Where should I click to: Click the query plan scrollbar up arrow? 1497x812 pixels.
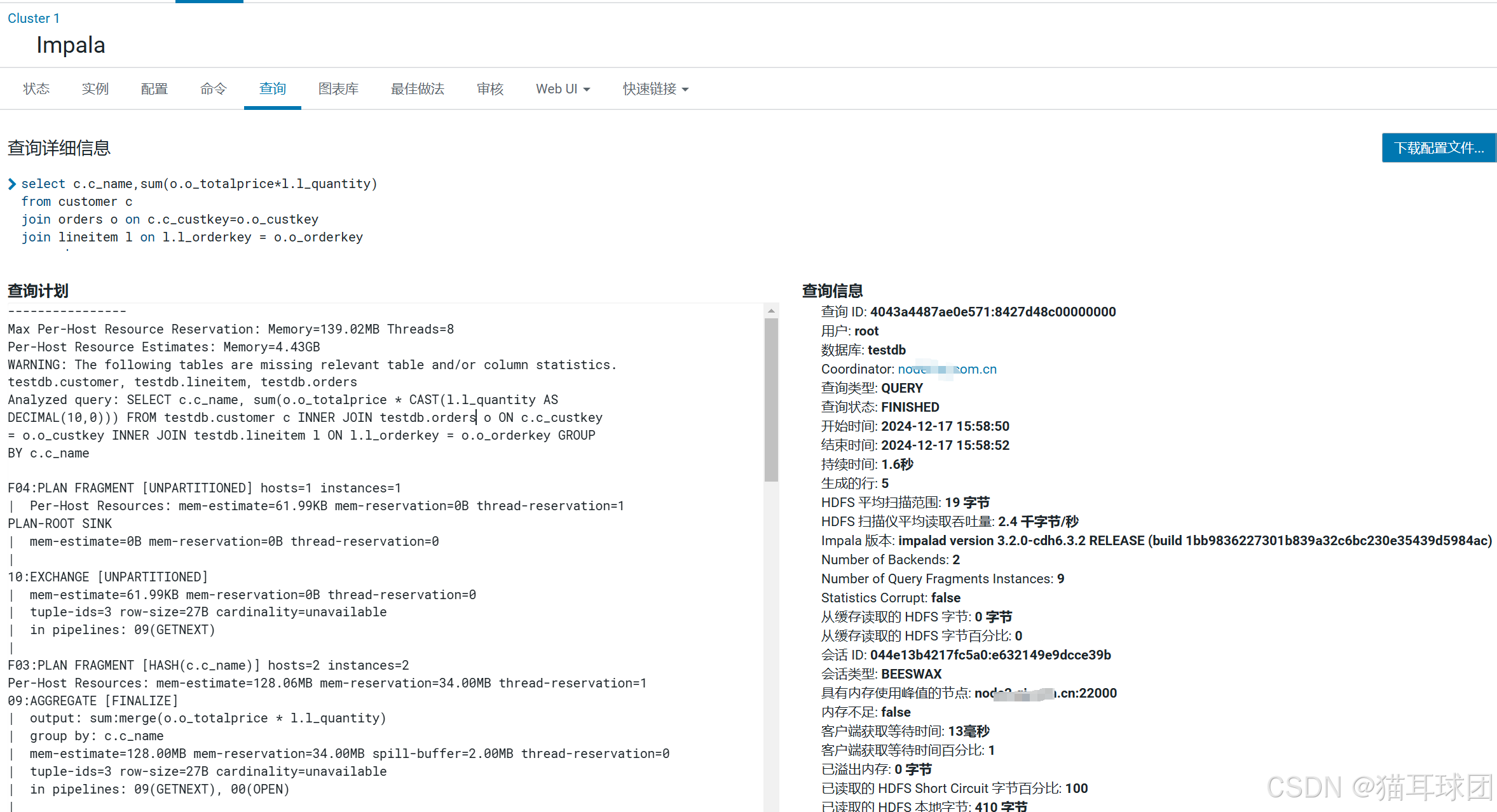pyautogui.click(x=771, y=311)
